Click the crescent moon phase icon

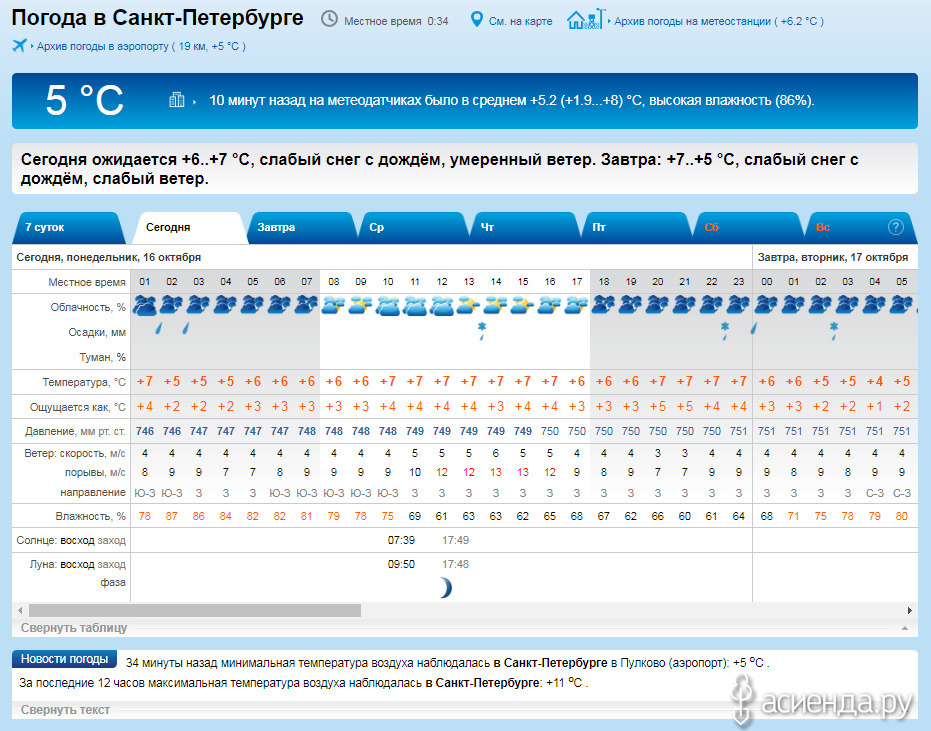pyautogui.click(x=445, y=588)
